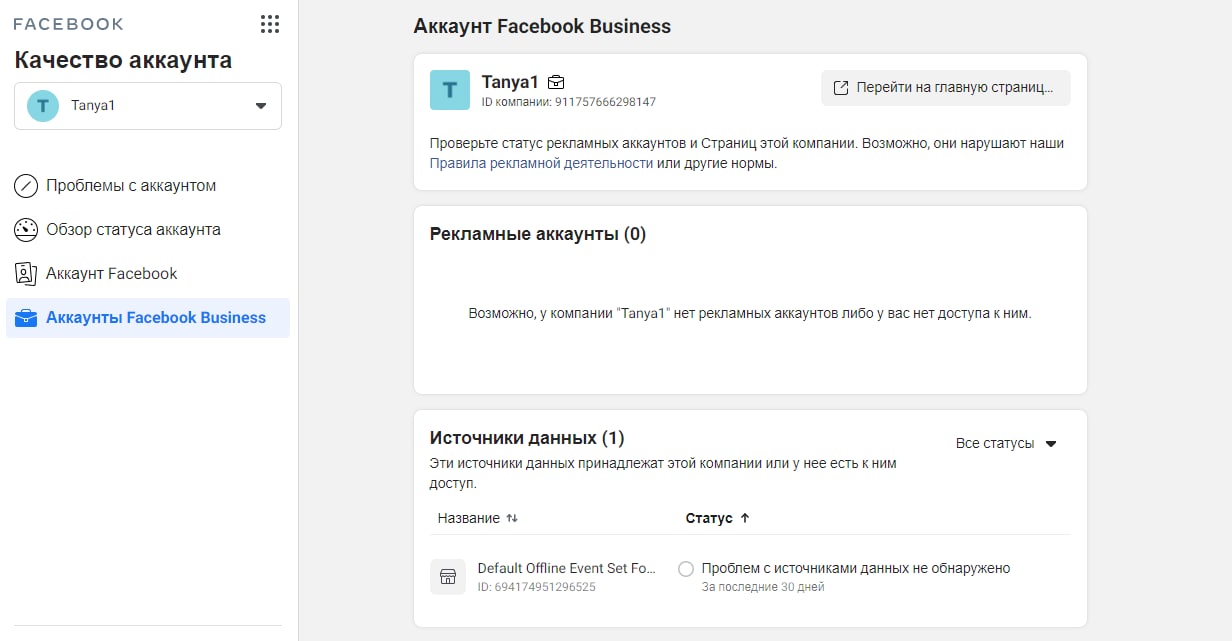Image resolution: width=1232 pixels, height=641 pixels.
Task: Click the external link icon on Перейти button
Action: tap(841, 88)
